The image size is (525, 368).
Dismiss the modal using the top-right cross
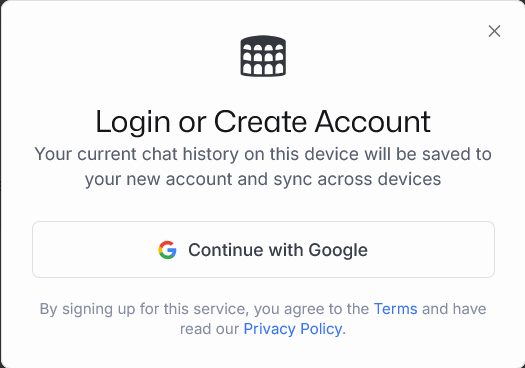494,31
